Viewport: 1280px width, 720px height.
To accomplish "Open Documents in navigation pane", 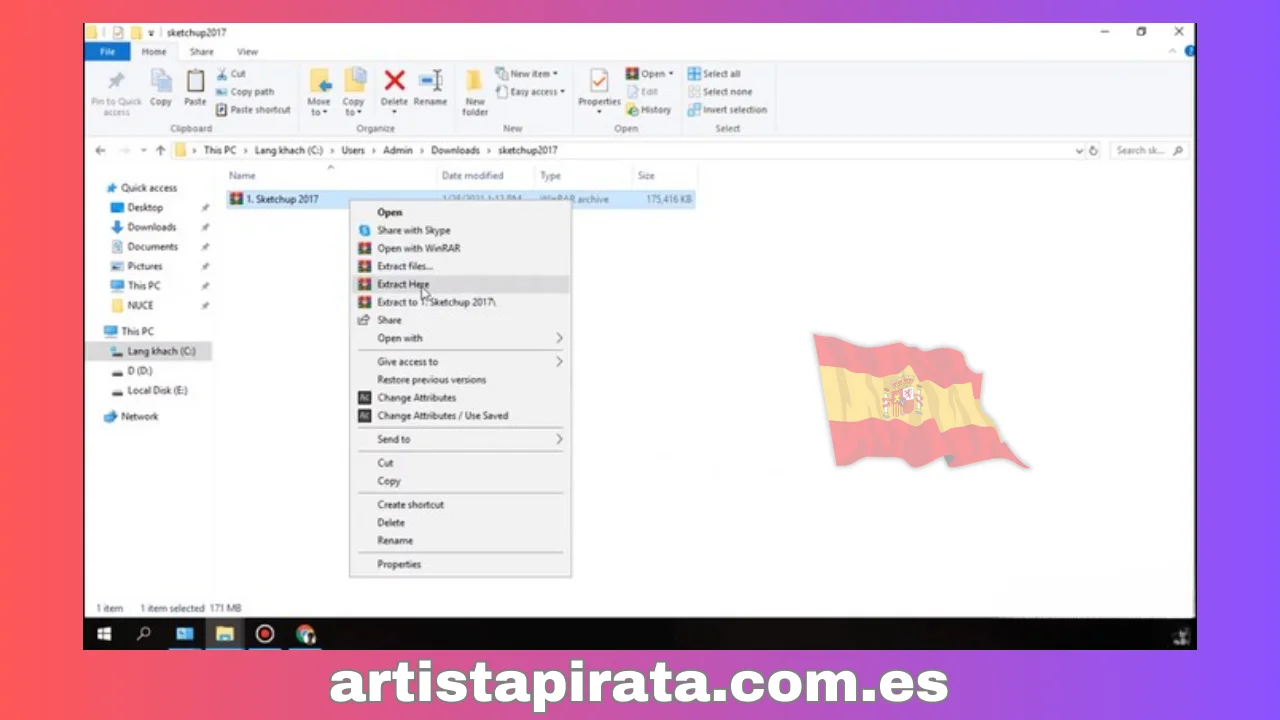I will tap(152, 247).
